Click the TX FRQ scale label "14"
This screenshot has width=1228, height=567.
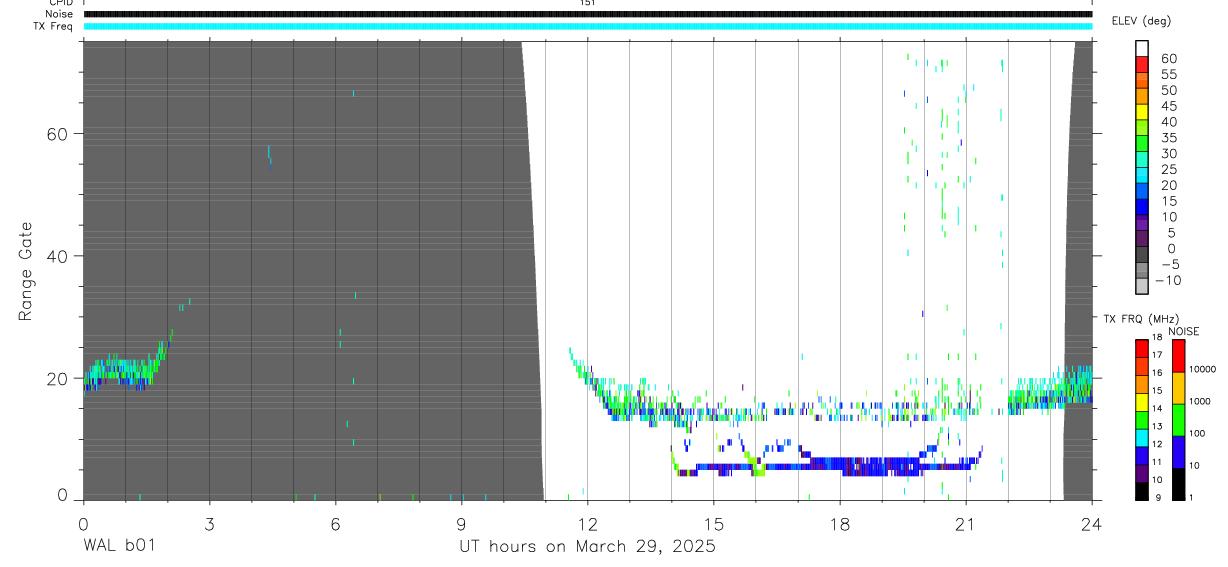point(1157,408)
